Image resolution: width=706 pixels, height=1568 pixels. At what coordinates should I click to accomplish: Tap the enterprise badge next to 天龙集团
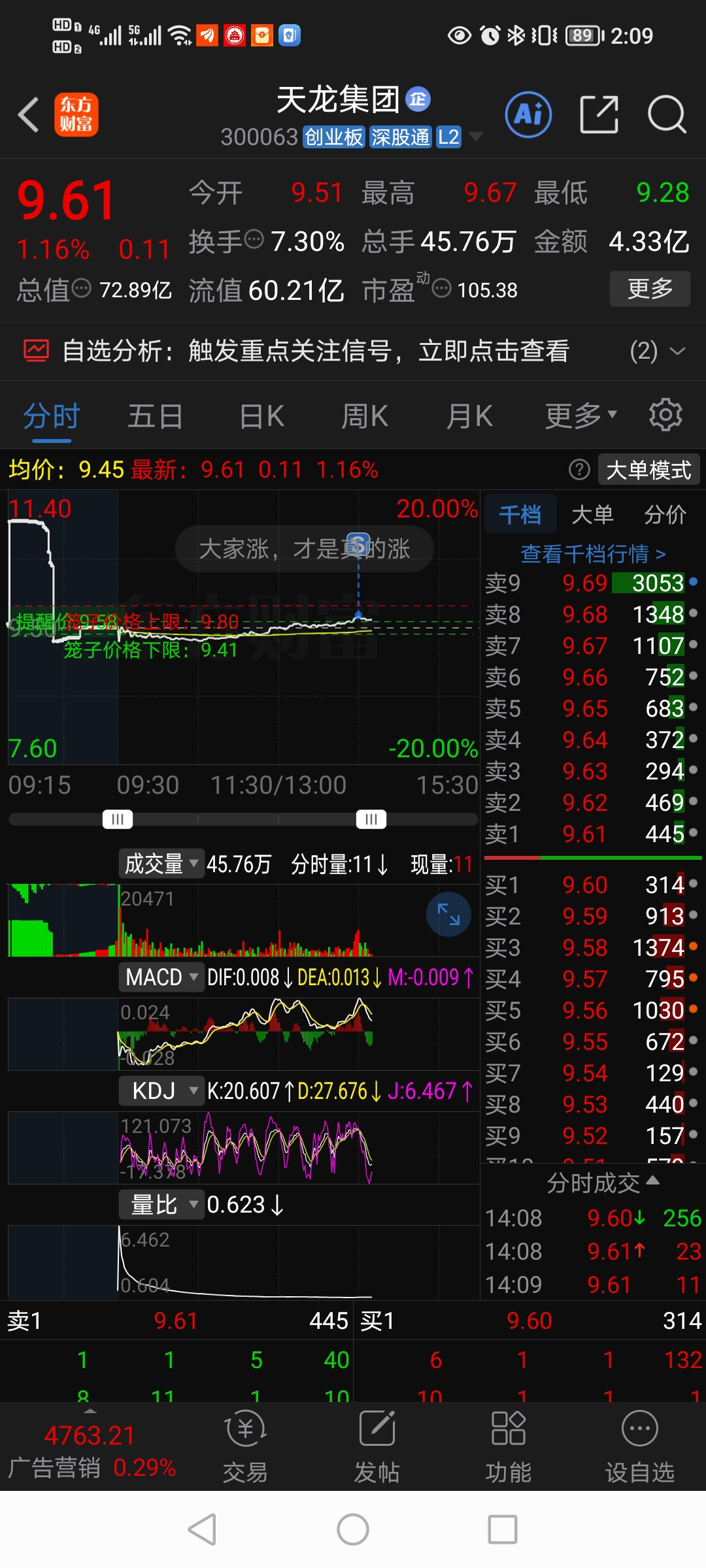418,99
